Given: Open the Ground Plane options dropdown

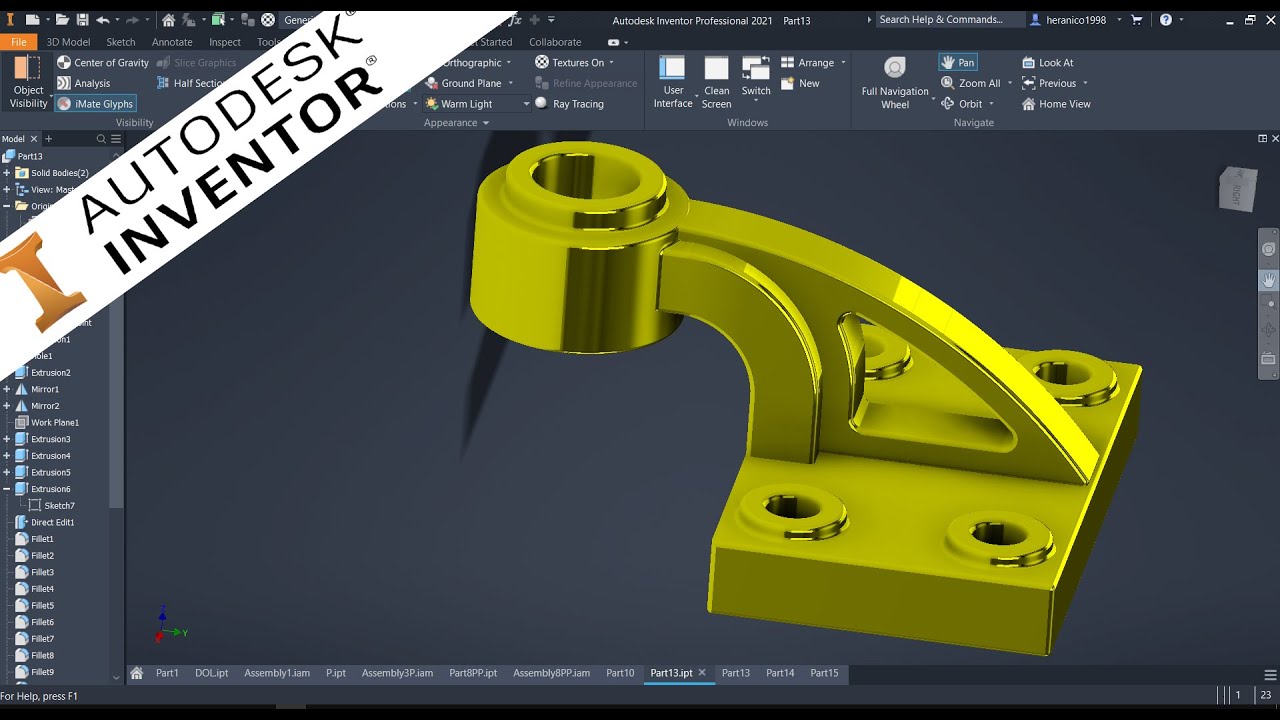Looking at the screenshot, I should pyautogui.click(x=510, y=83).
